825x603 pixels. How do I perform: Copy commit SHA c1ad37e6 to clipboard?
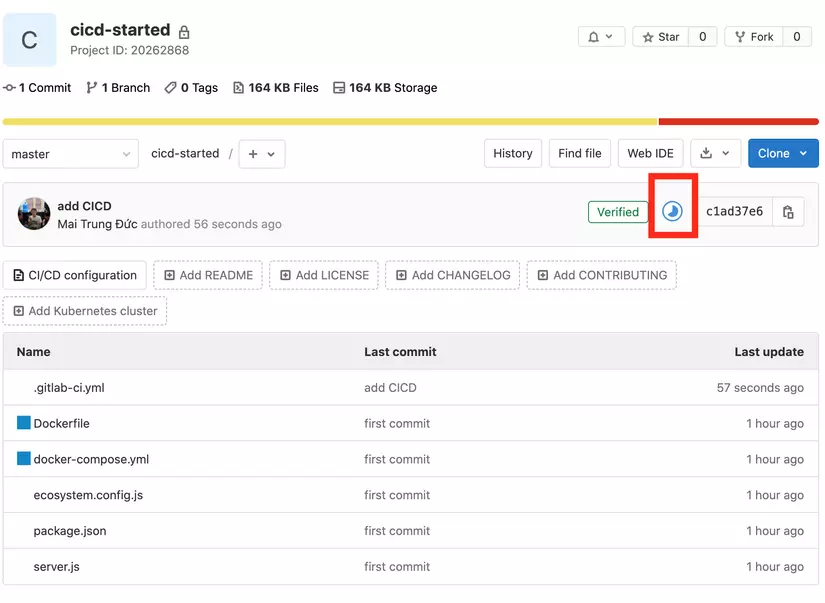787,212
